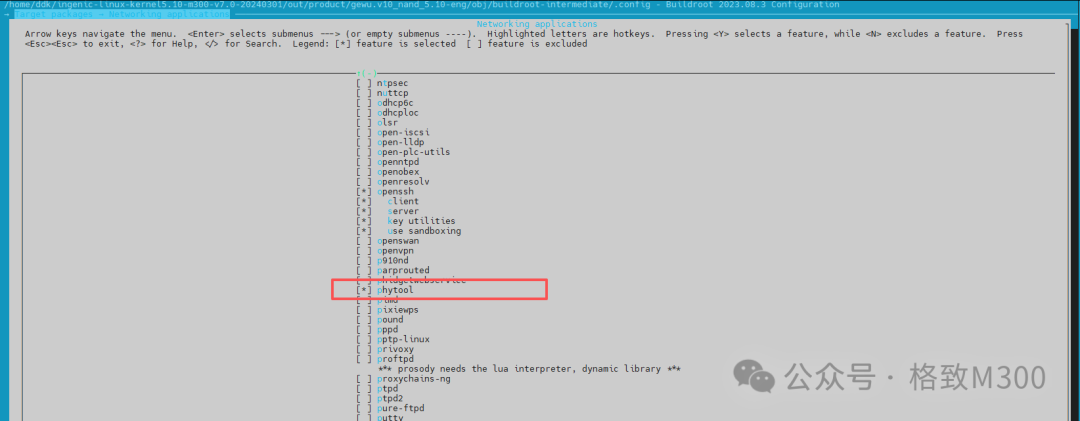Toggle the odhcp6c checkbox
This screenshot has width=1080, height=421.
tap(364, 103)
